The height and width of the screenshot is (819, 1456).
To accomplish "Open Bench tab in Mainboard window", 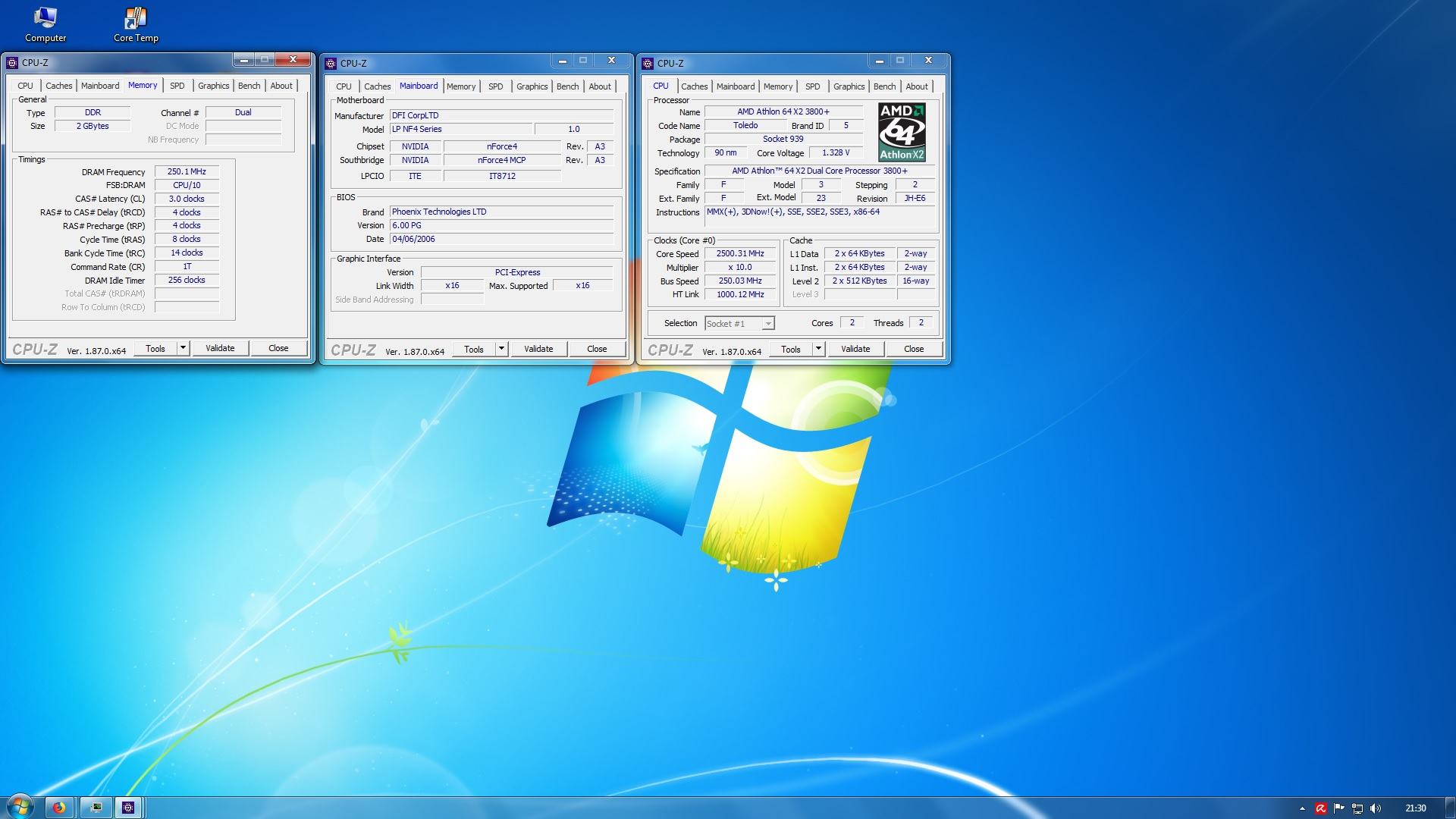I will tap(567, 86).
